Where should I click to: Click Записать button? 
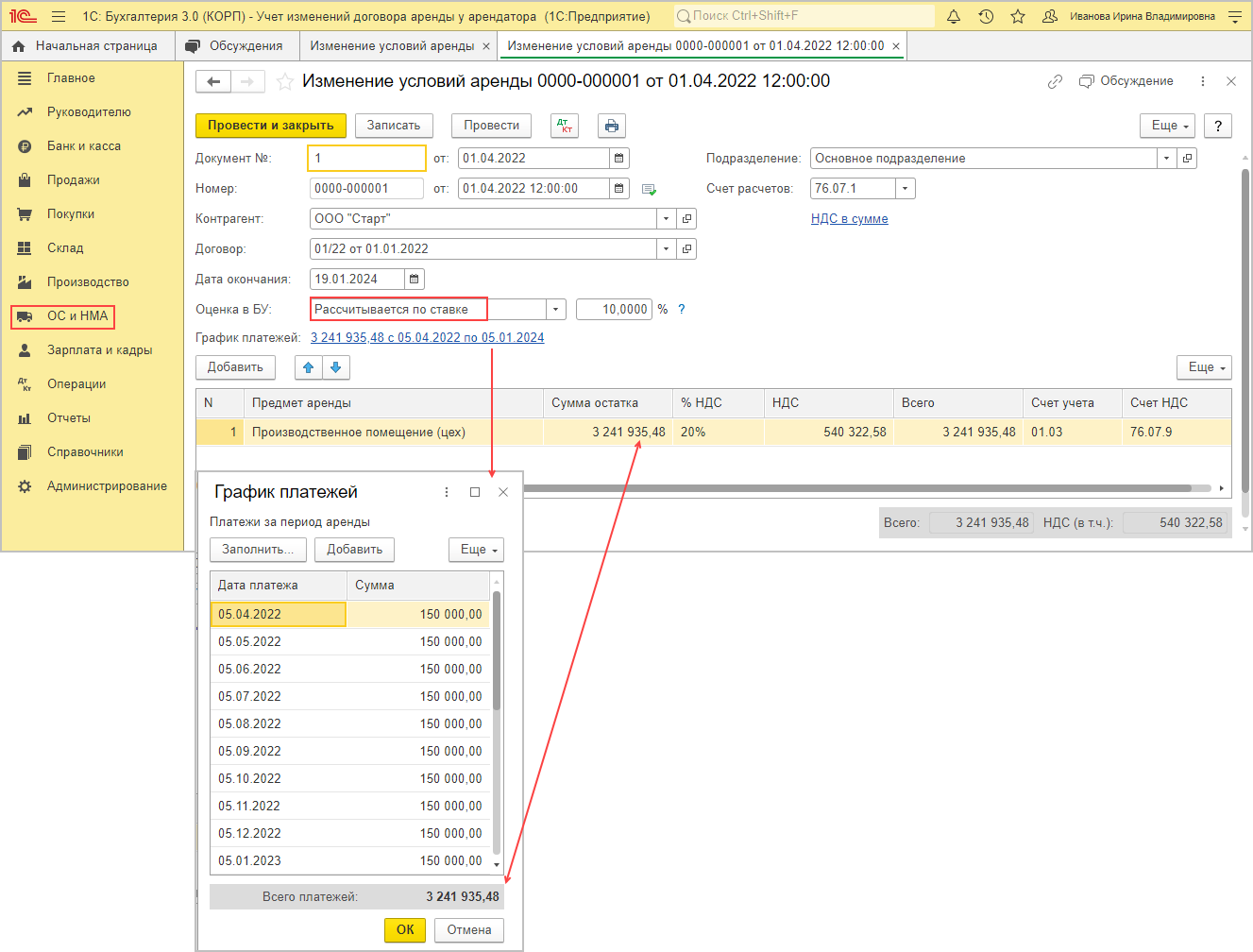[x=394, y=126]
